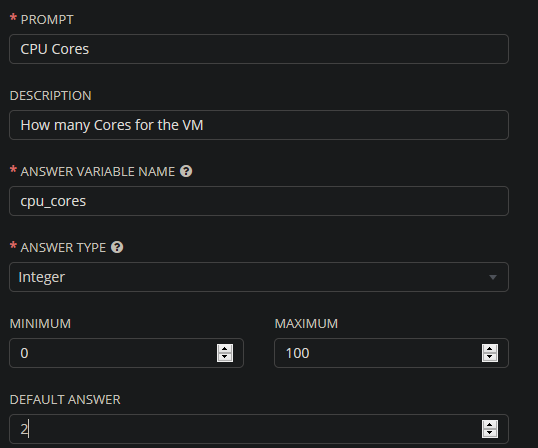Open the Answer Type dropdown showing Integer
Image resolution: width=538 pixels, height=448 pixels.
(x=259, y=277)
